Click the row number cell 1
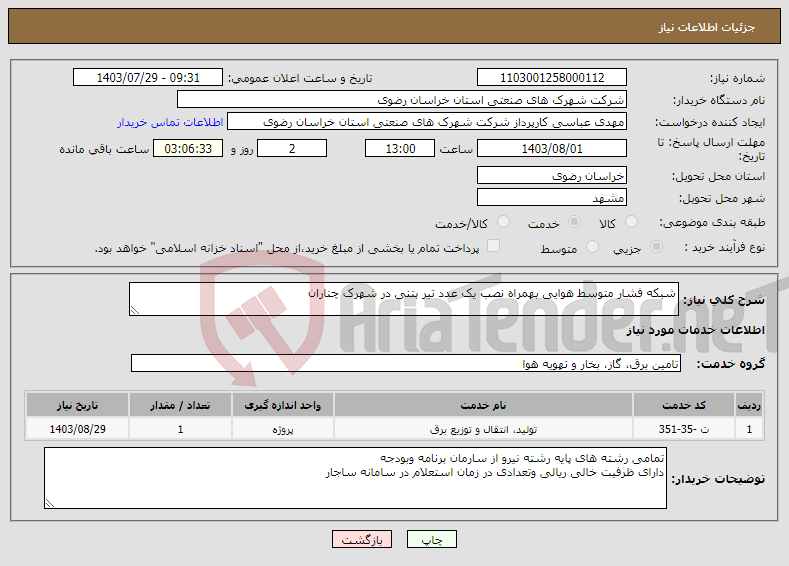The width and height of the screenshot is (789, 566). (x=749, y=429)
